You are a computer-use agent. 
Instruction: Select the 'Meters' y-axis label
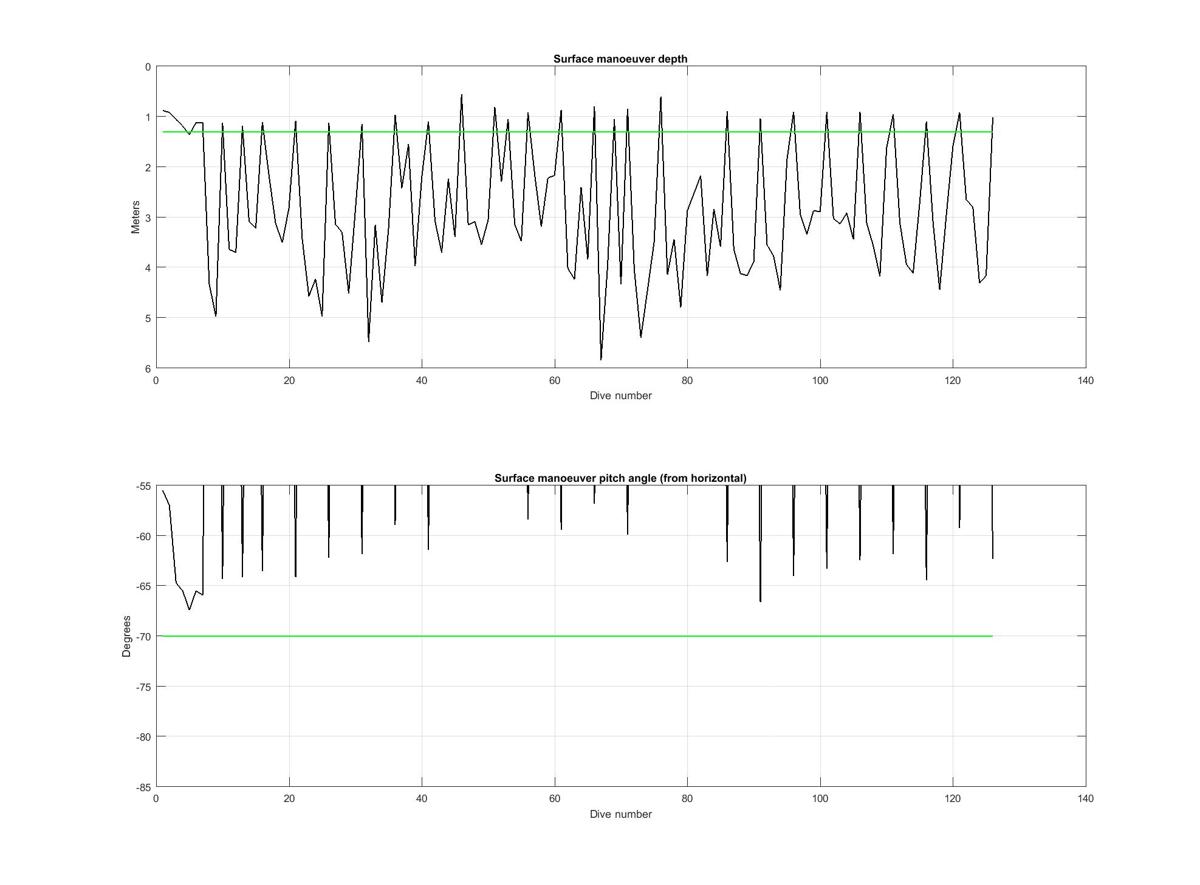(x=135, y=217)
